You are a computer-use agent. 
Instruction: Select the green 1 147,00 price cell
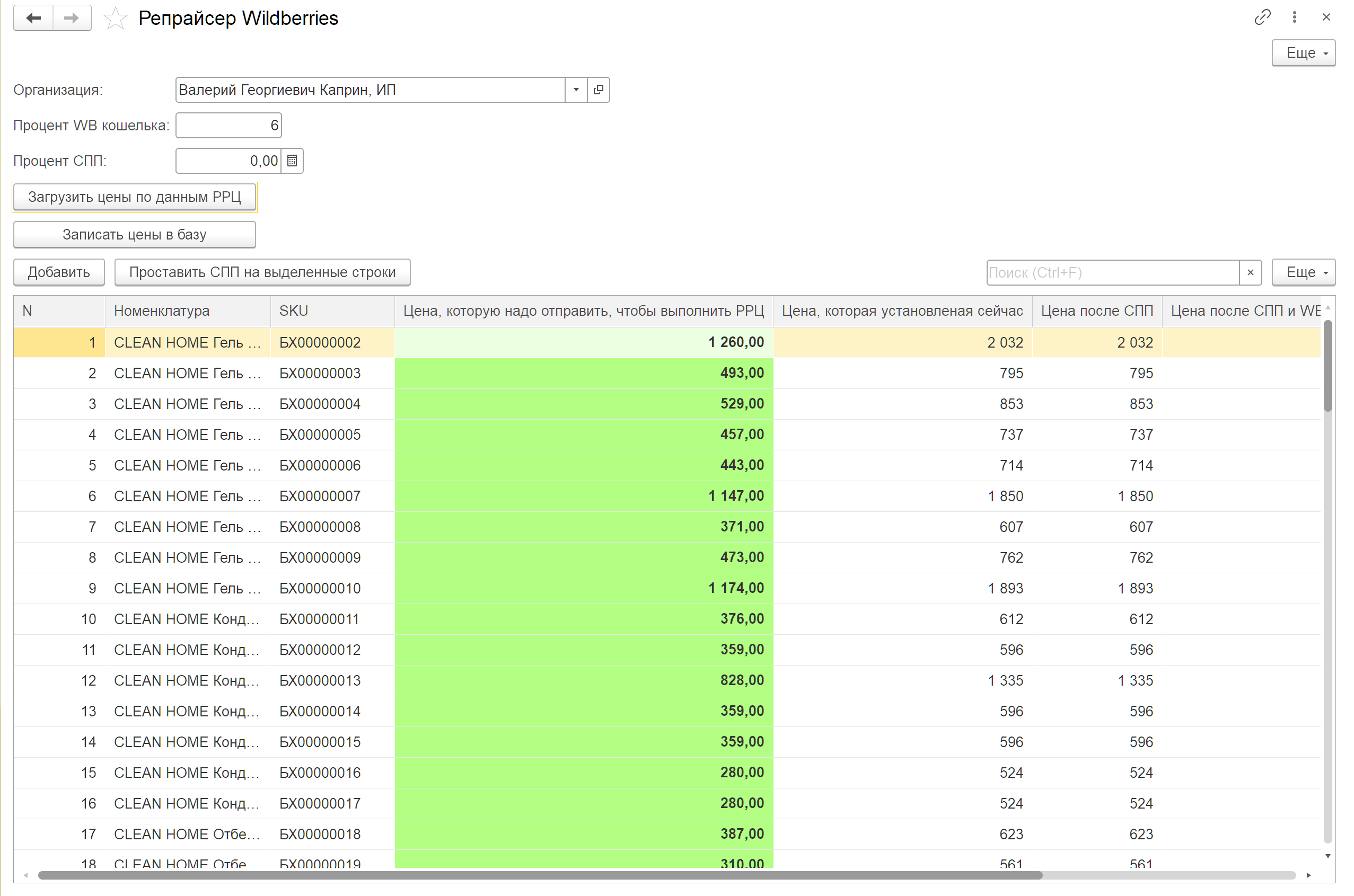tap(584, 496)
